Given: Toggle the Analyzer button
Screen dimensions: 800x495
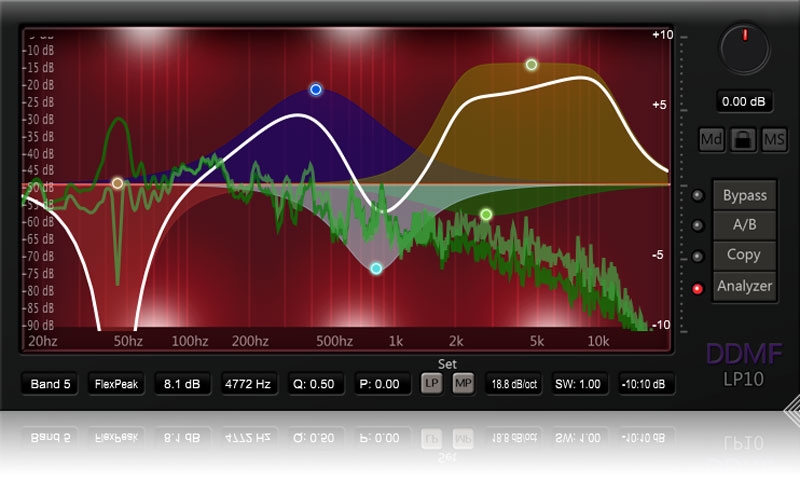Looking at the screenshot, I should tap(744, 286).
